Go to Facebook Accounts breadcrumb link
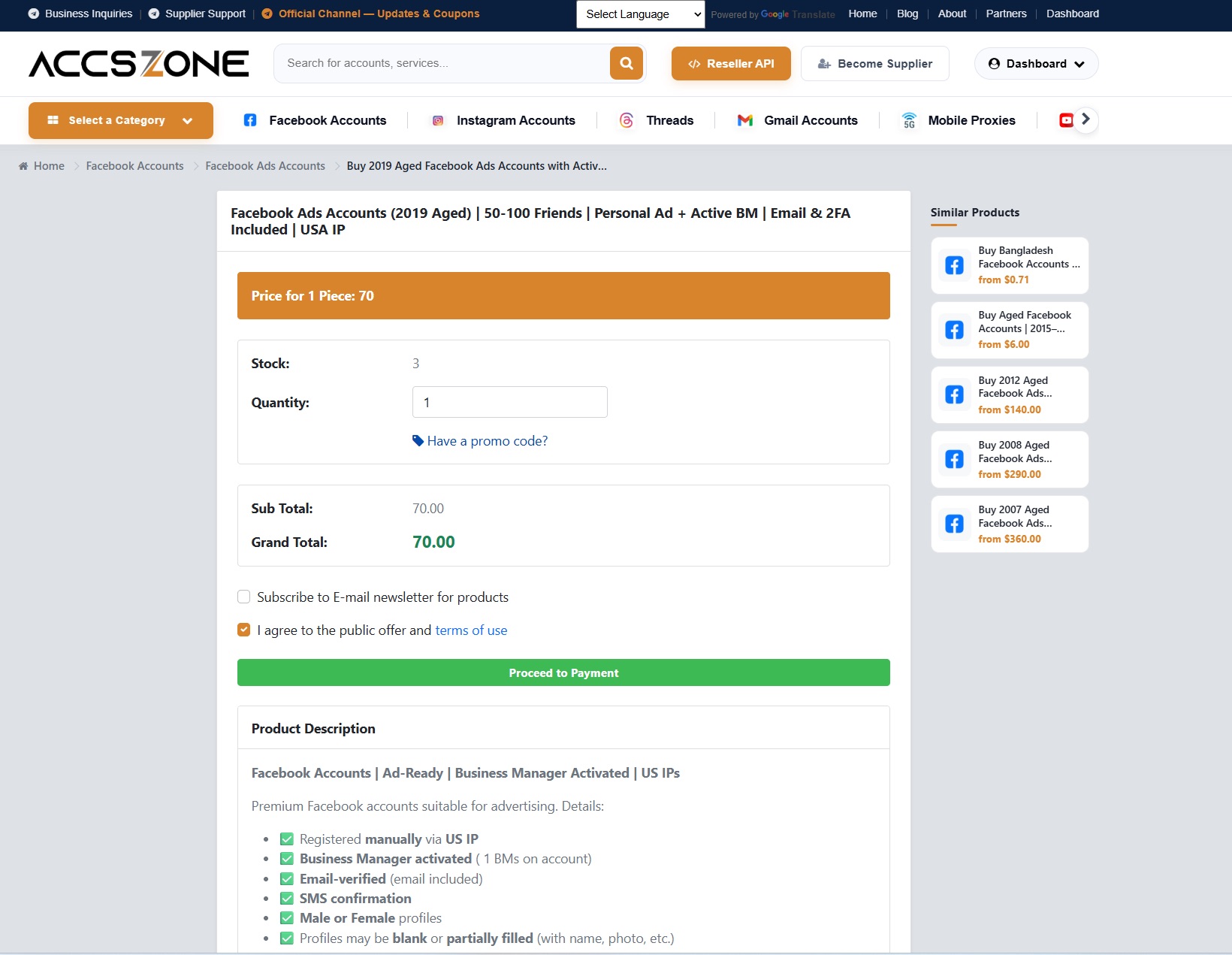The width and height of the screenshot is (1232, 955). point(134,166)
